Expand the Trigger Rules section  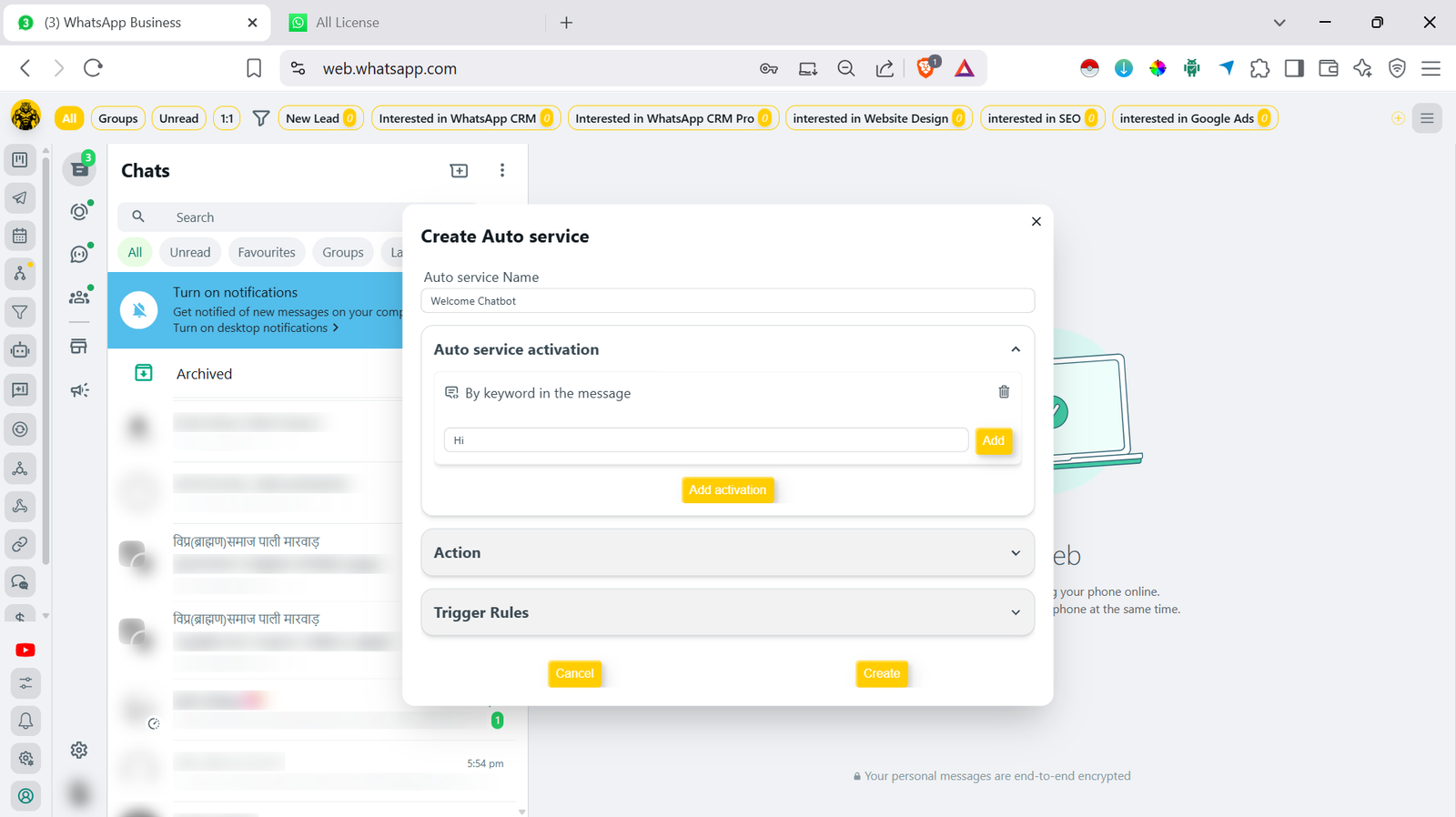(1016, 613)
